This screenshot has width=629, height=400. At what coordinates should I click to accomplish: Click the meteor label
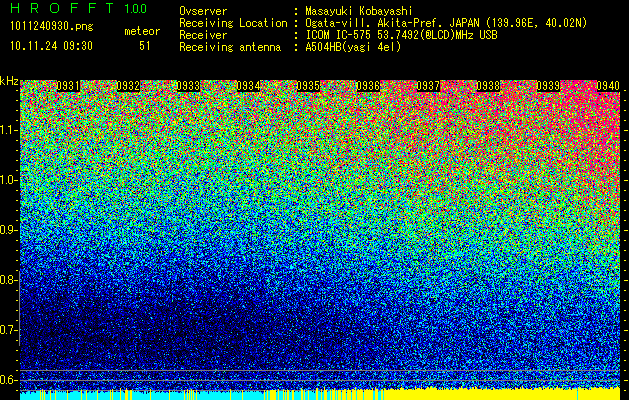142,31
